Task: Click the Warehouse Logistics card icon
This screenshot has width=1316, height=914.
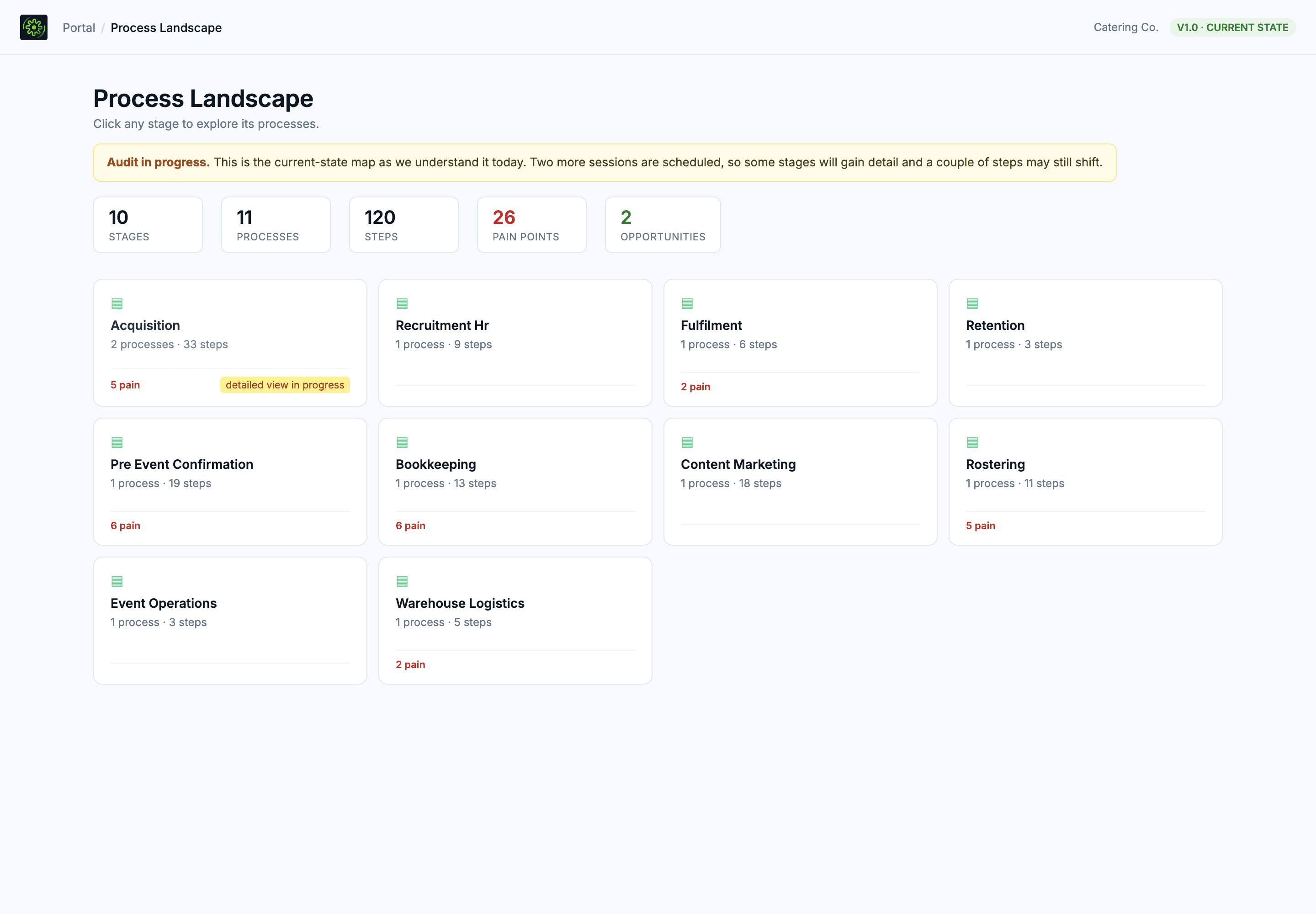Action: [x=402, y=581]
